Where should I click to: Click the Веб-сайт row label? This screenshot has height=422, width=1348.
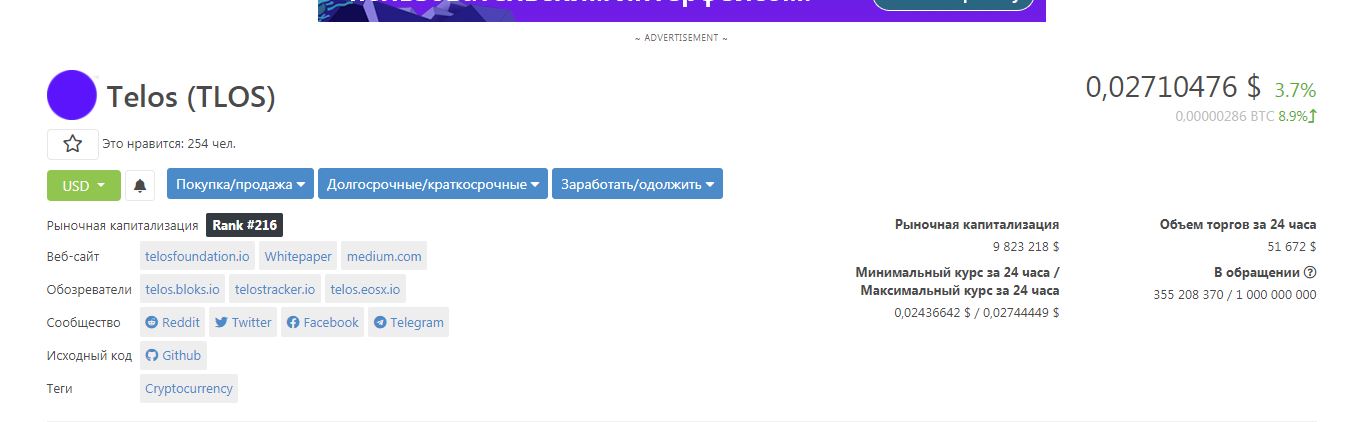(73, 257)
